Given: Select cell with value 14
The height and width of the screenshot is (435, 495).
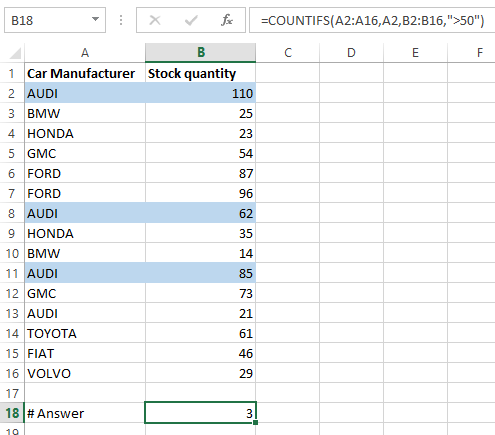Looking at the screenshot, I should 201,253.
